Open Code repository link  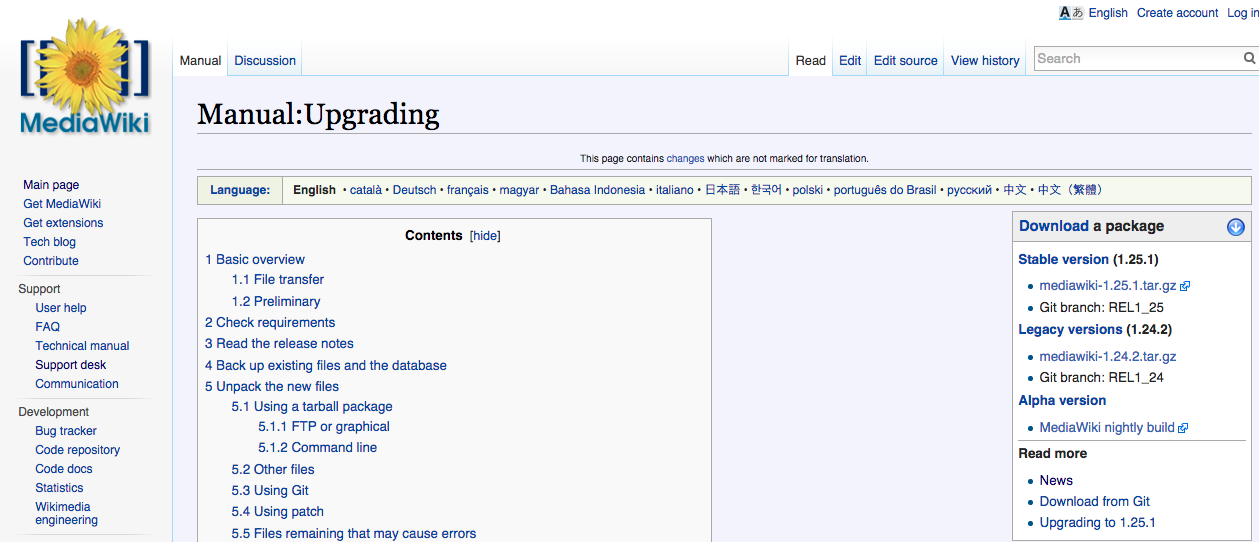coord(78,450)
